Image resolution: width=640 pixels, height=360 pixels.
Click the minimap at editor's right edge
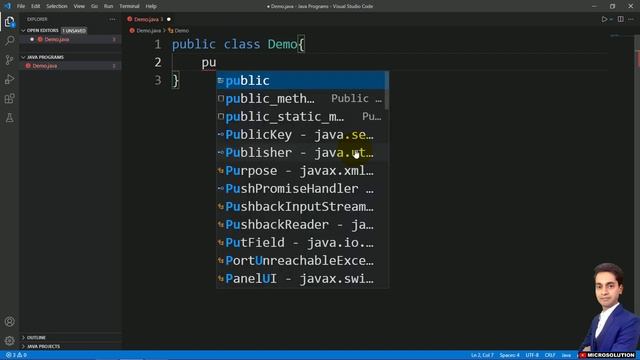point(615,37)
